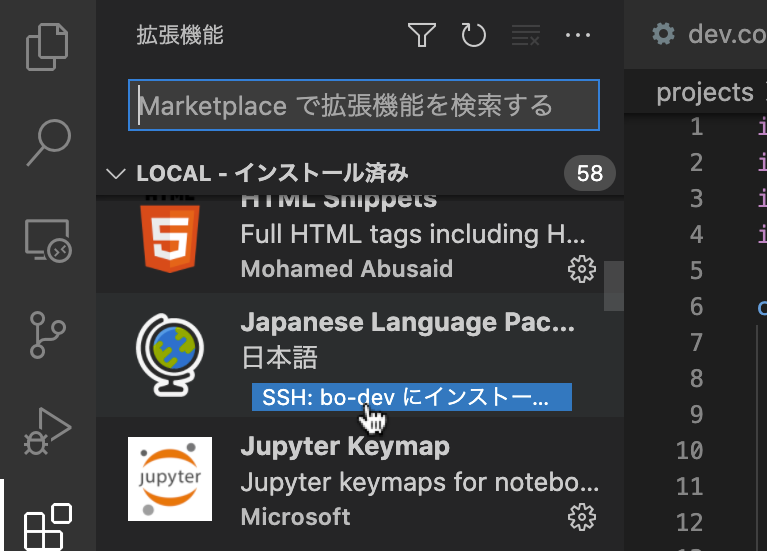Viewport: 767px width, 551px height.
Task: Open the extensions view more actions menu
Action: (578, 35)
